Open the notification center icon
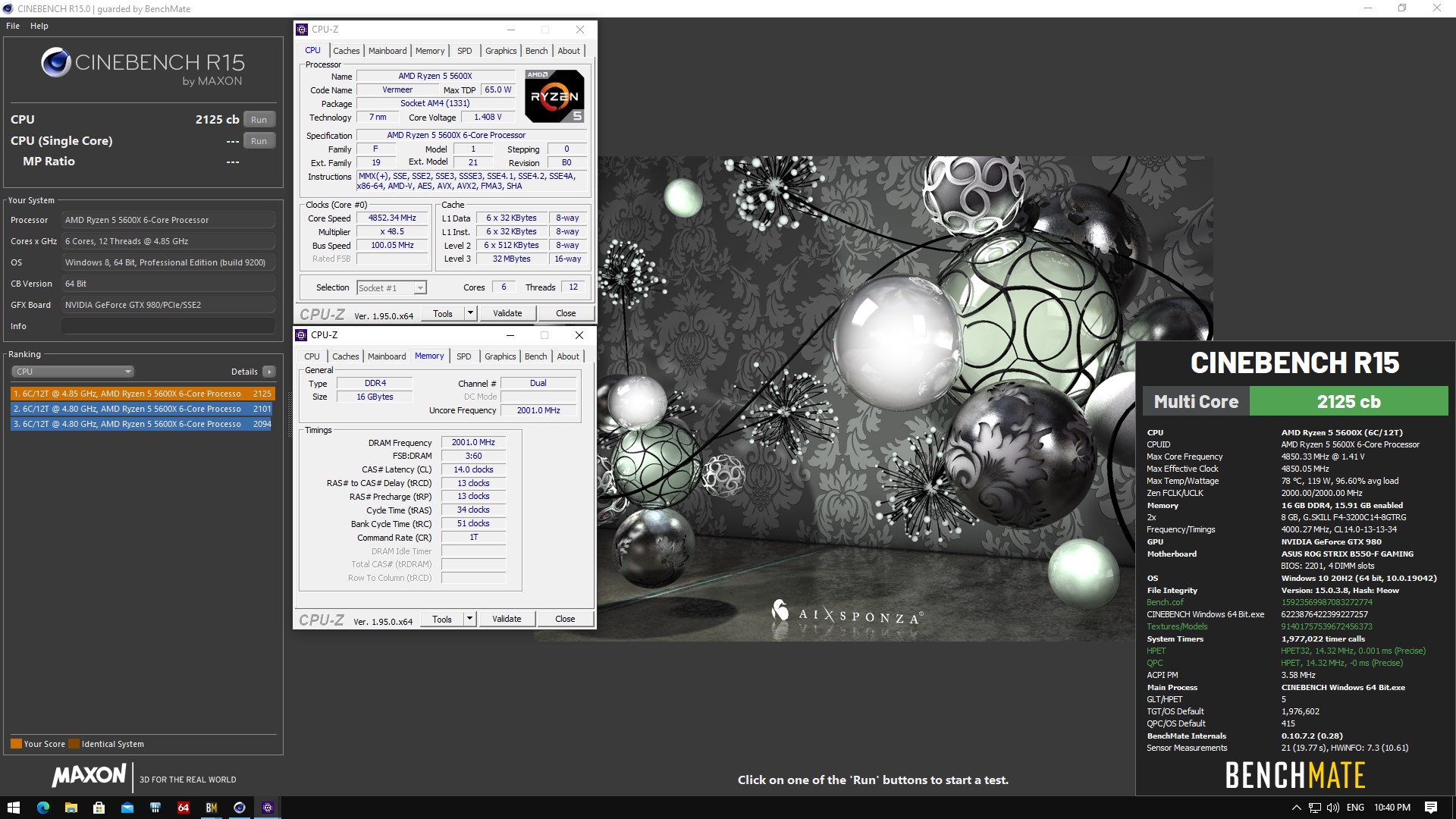Image resolution: width=1456 pixels, height=819 pixels. (1431, 808)
